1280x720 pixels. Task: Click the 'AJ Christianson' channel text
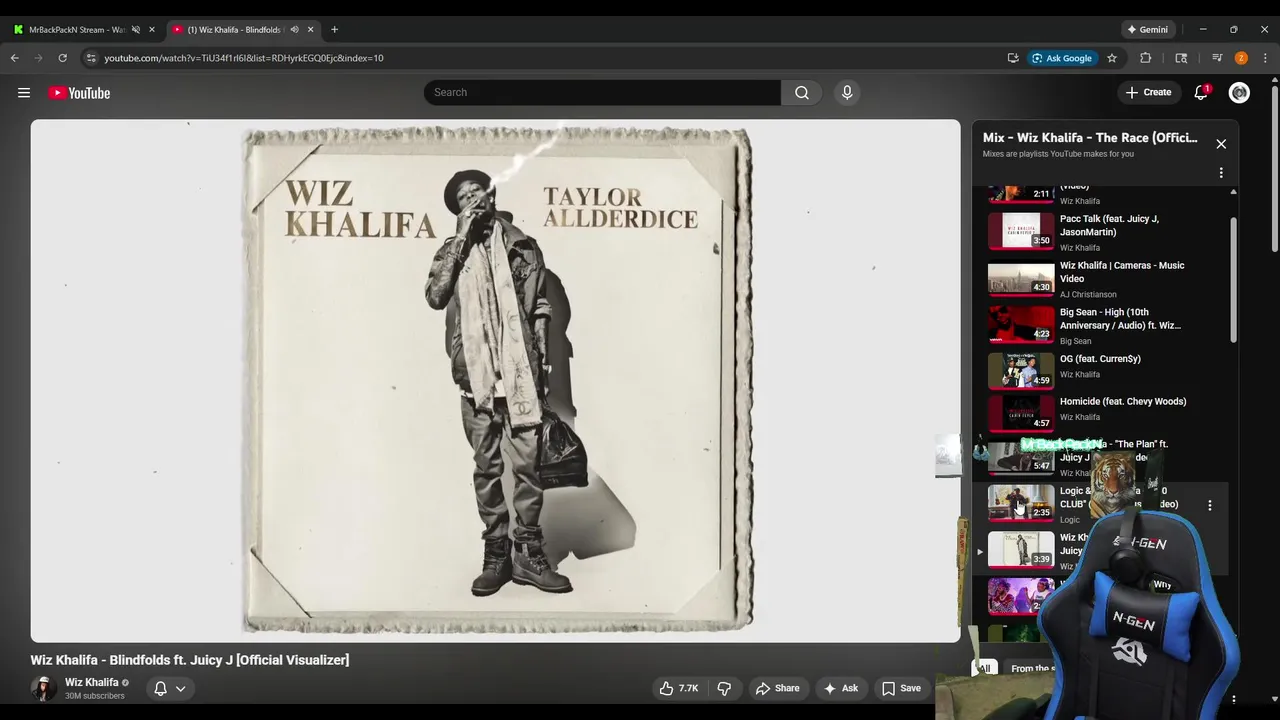click(1088, 294)
